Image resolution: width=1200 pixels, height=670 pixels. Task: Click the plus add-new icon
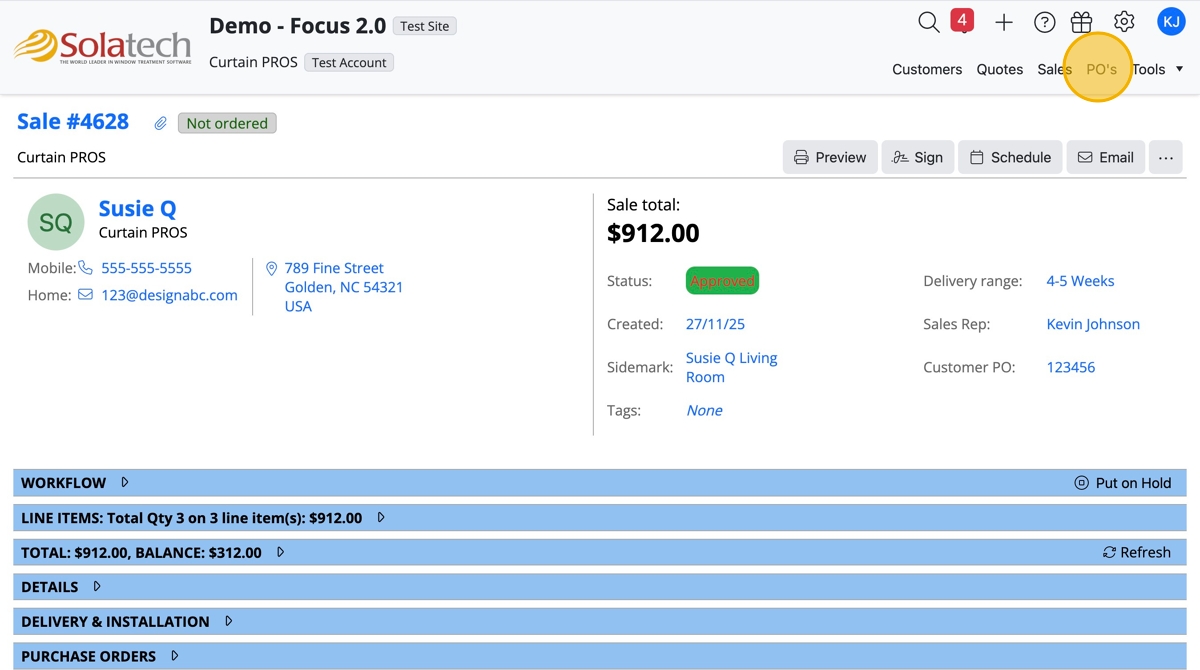(x=1004, y=22)
